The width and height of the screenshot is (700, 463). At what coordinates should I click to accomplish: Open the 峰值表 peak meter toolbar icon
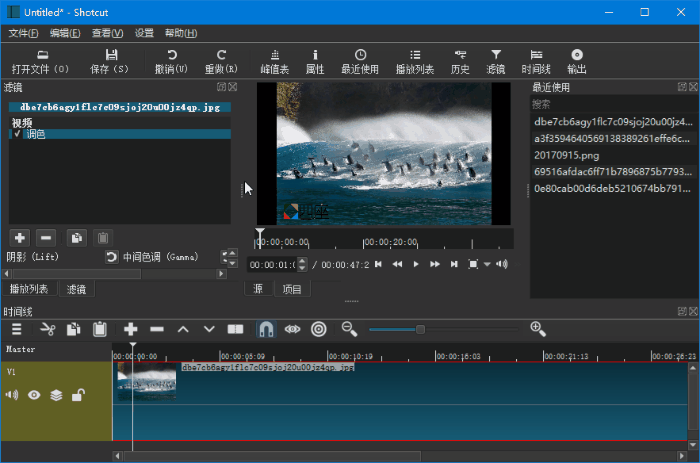tap(275, 61)
